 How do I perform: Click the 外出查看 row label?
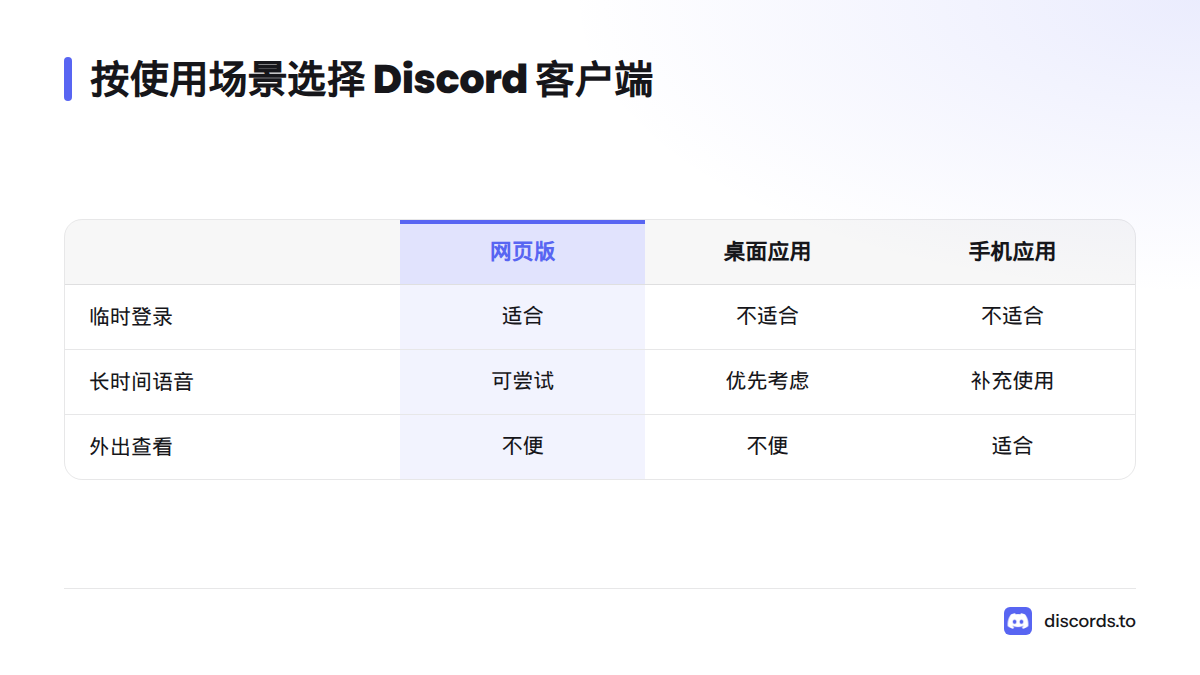coord(131,447)
